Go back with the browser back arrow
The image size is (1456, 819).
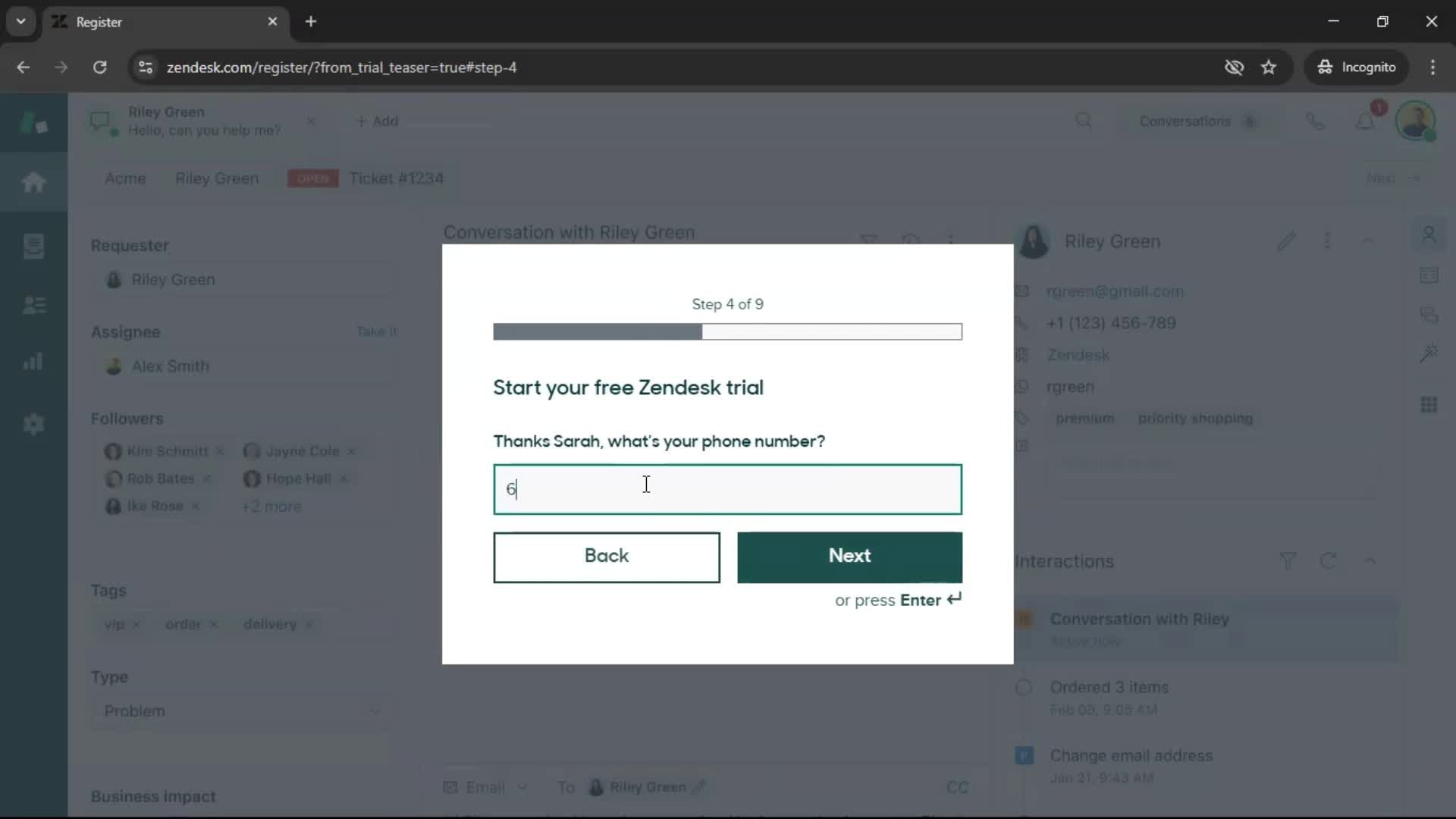click(x=24, y=67)
